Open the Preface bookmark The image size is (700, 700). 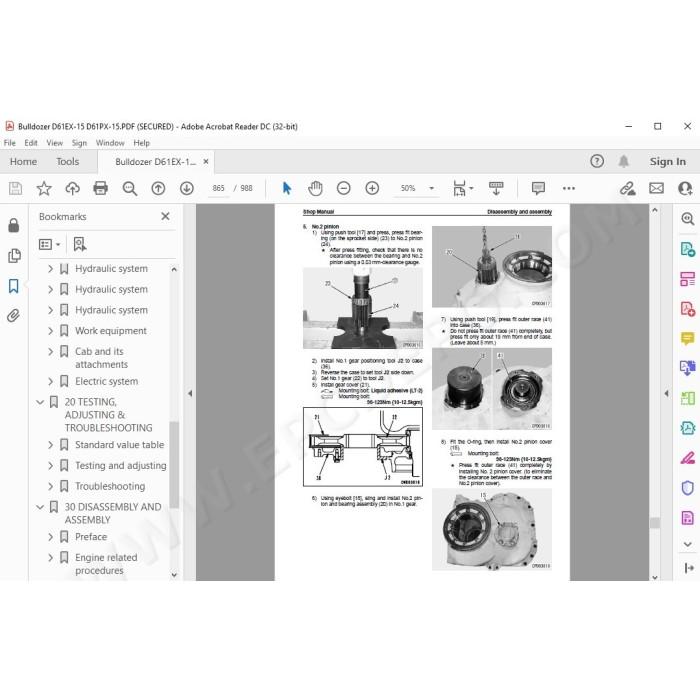coord(91,537)
